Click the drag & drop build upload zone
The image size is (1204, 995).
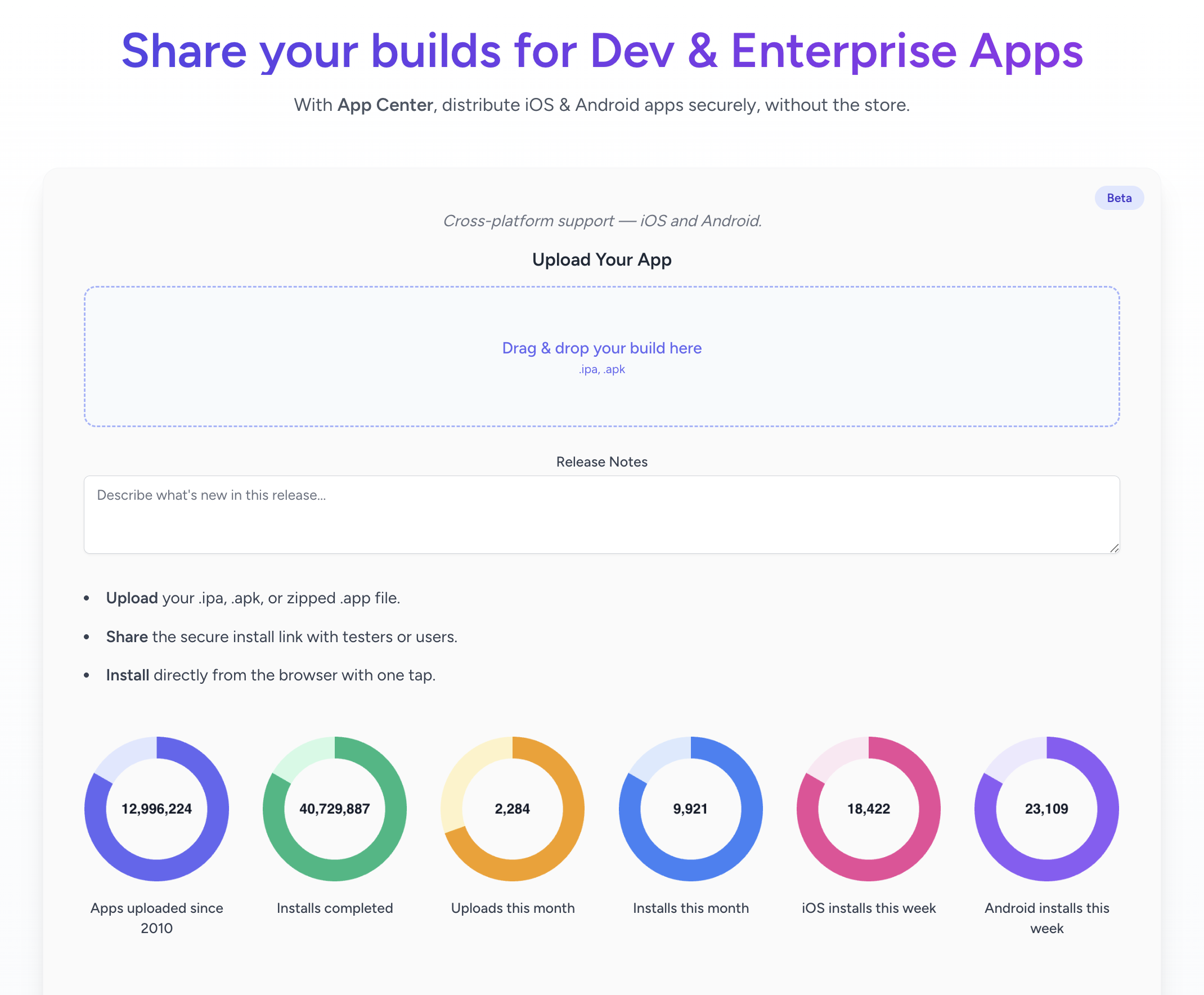601,356
